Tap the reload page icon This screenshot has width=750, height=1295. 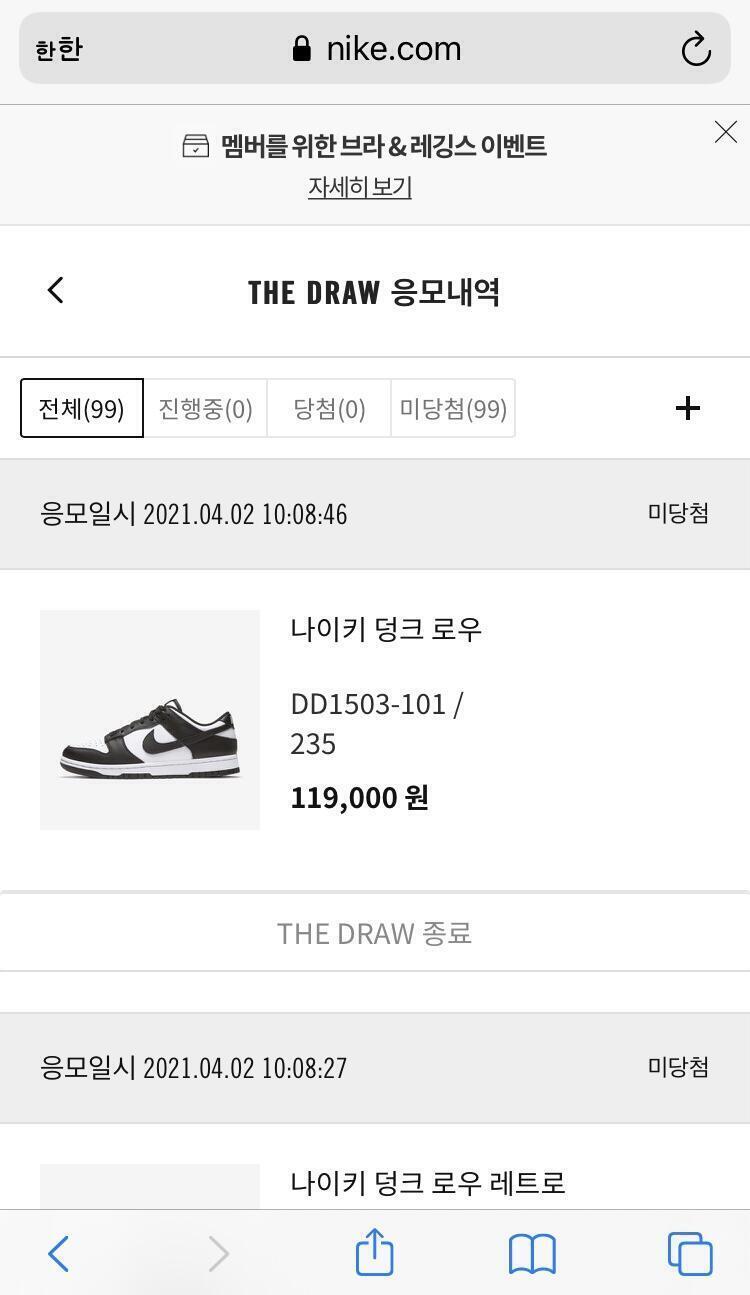coord(695,49)
